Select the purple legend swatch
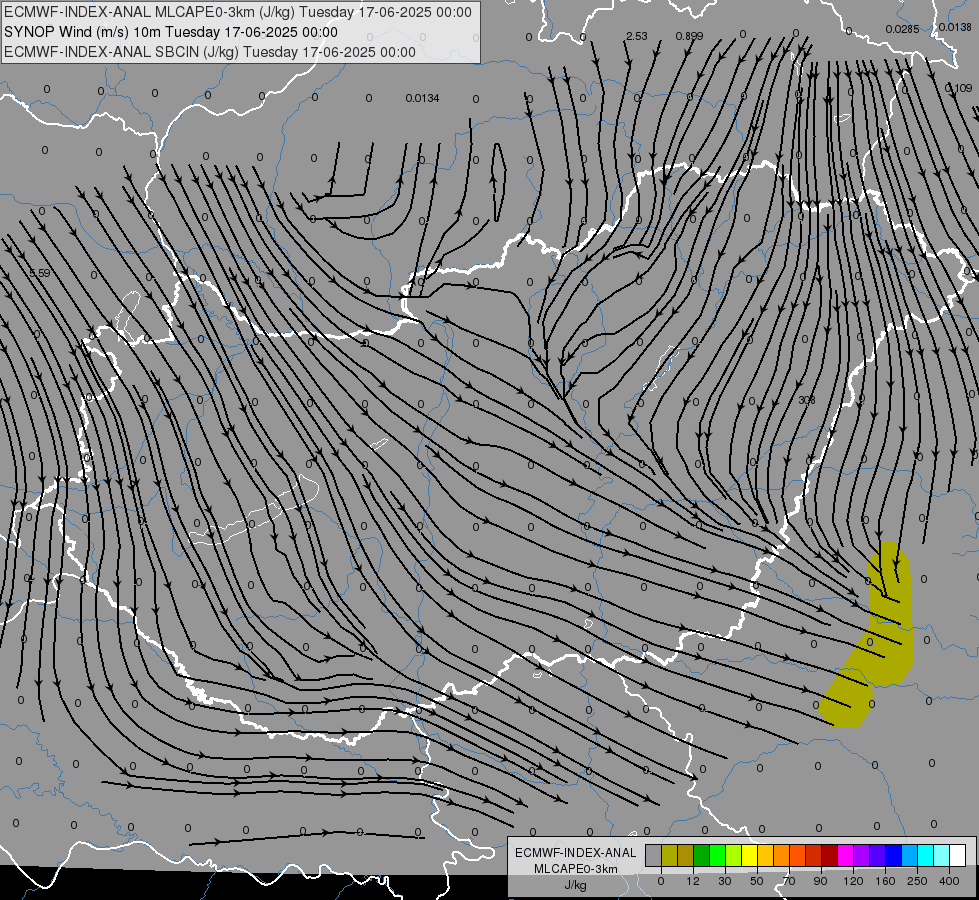Image resolution: width=979 pixels, height=900 pixels. pos(862,856)
